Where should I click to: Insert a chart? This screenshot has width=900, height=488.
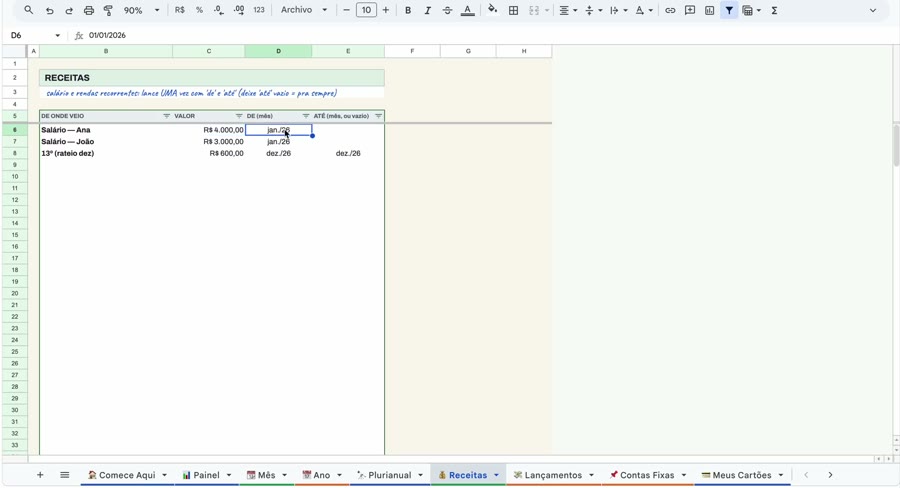click(x=709, y=10)
